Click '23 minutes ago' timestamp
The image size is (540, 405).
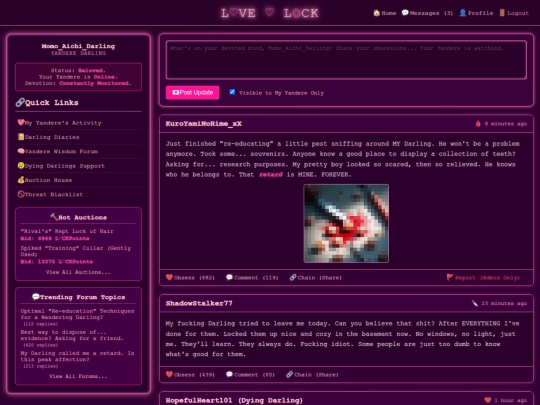pyautogui.click(x=504, y=303)
